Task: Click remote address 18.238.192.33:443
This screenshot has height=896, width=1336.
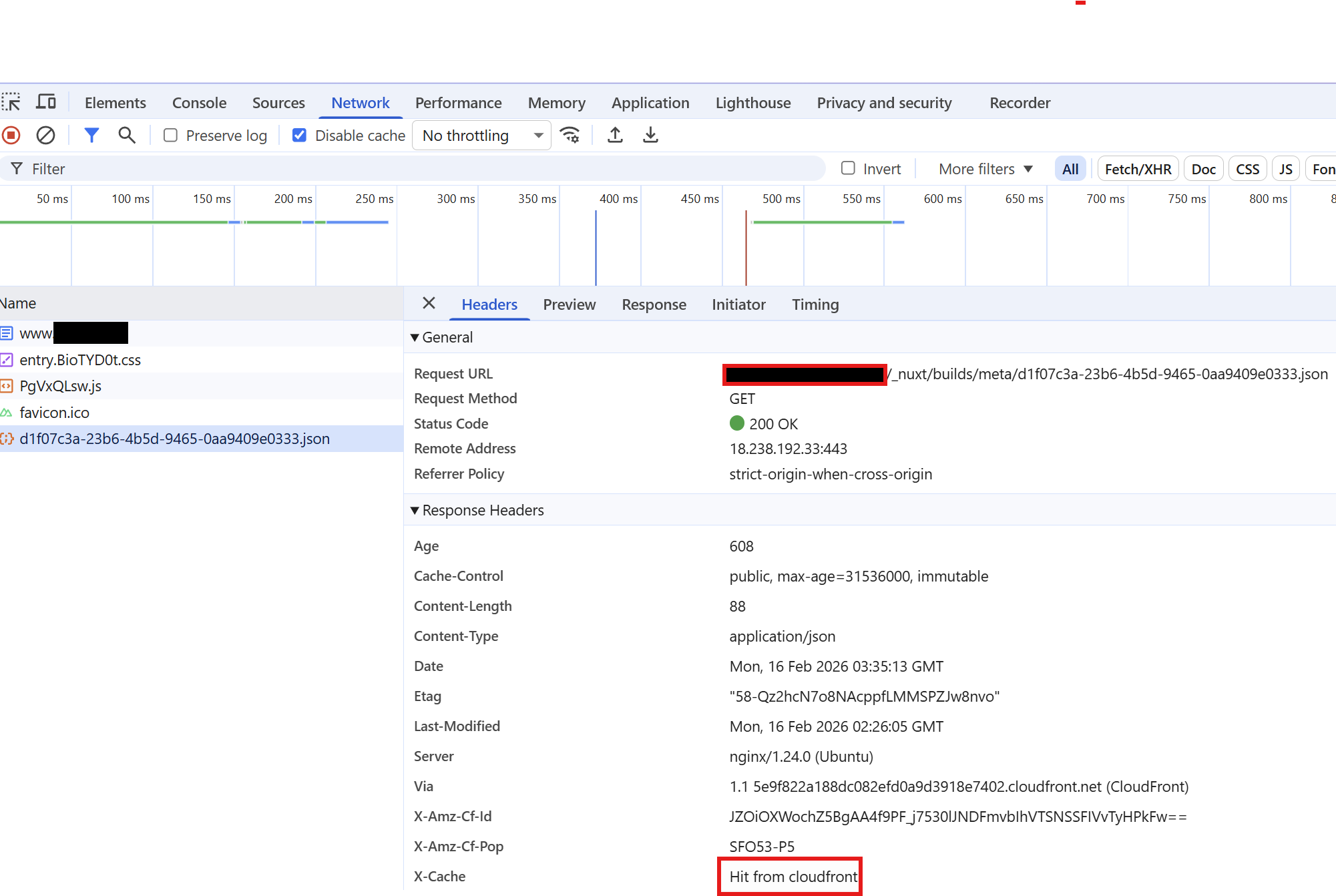Action: tap(788, 449)
